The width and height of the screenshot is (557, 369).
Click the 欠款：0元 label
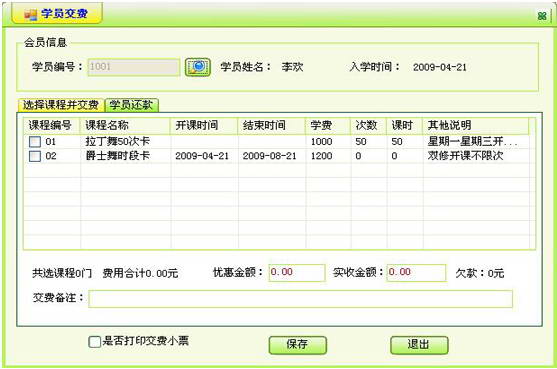(x=480, y=273)
